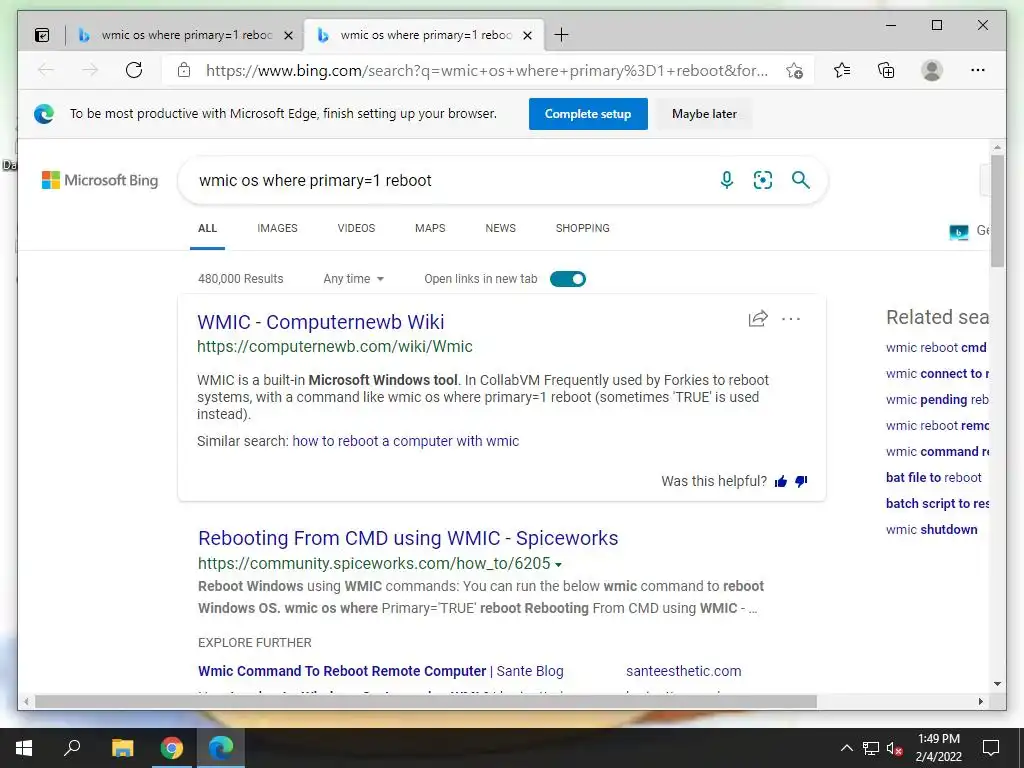Open Edge settings and more menu
This screenshot has height=768, width=1024.
click(x=978, y=70)
